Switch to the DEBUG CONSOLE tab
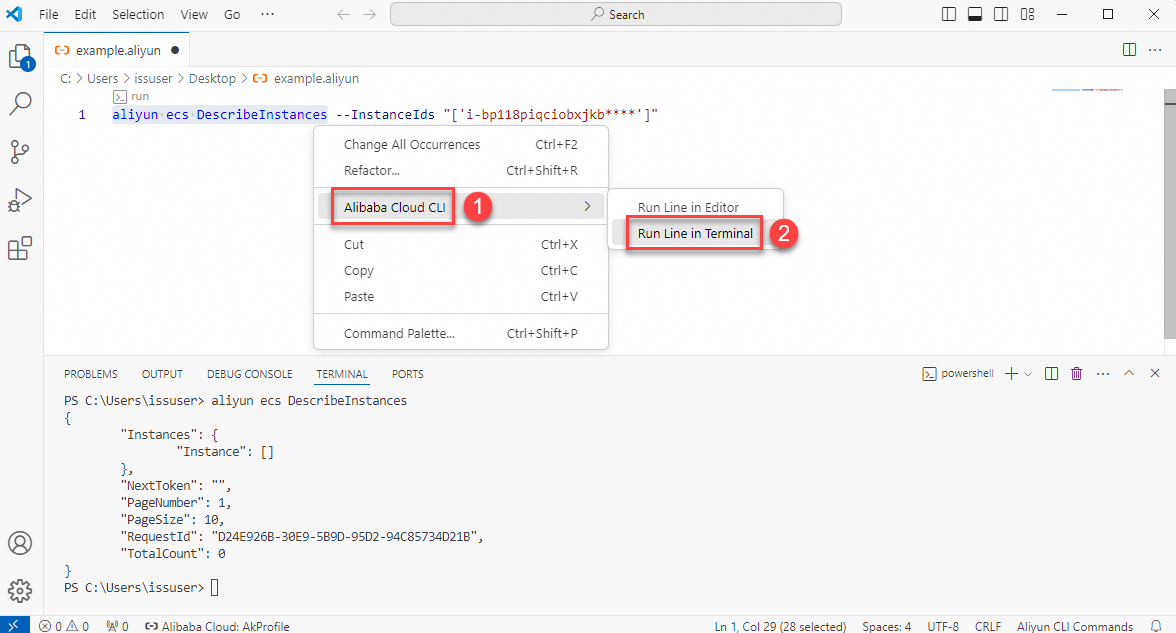The image size is (1176, 633). point(250,374)
